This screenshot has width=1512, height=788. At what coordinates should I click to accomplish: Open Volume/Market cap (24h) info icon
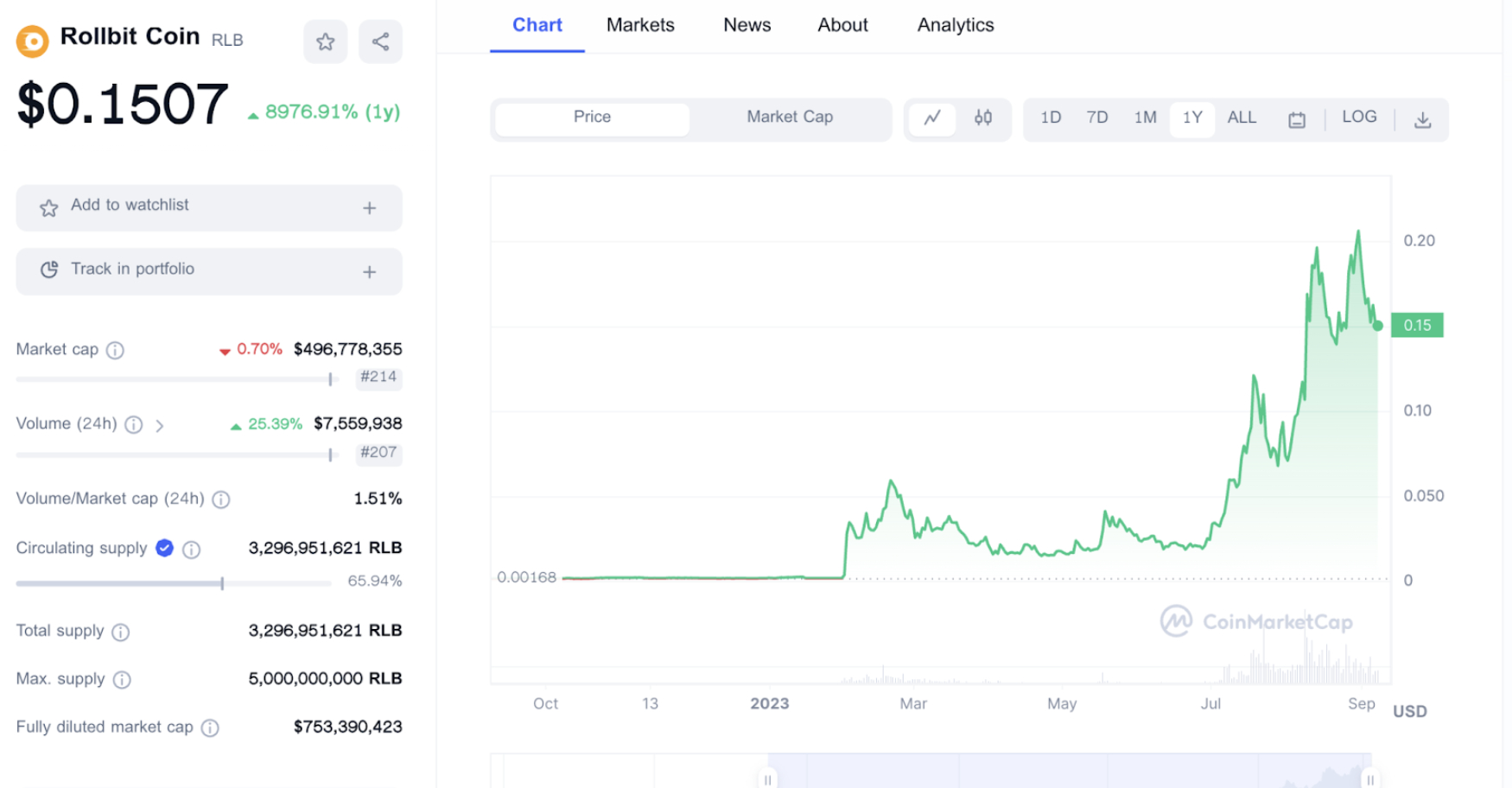click(x=221, y=499)
